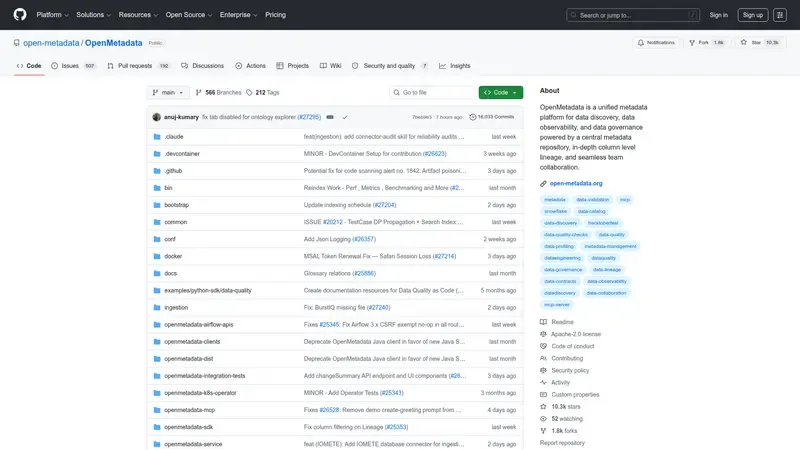
Task: Click the Search or jump to field
Action: coord(633,15)
